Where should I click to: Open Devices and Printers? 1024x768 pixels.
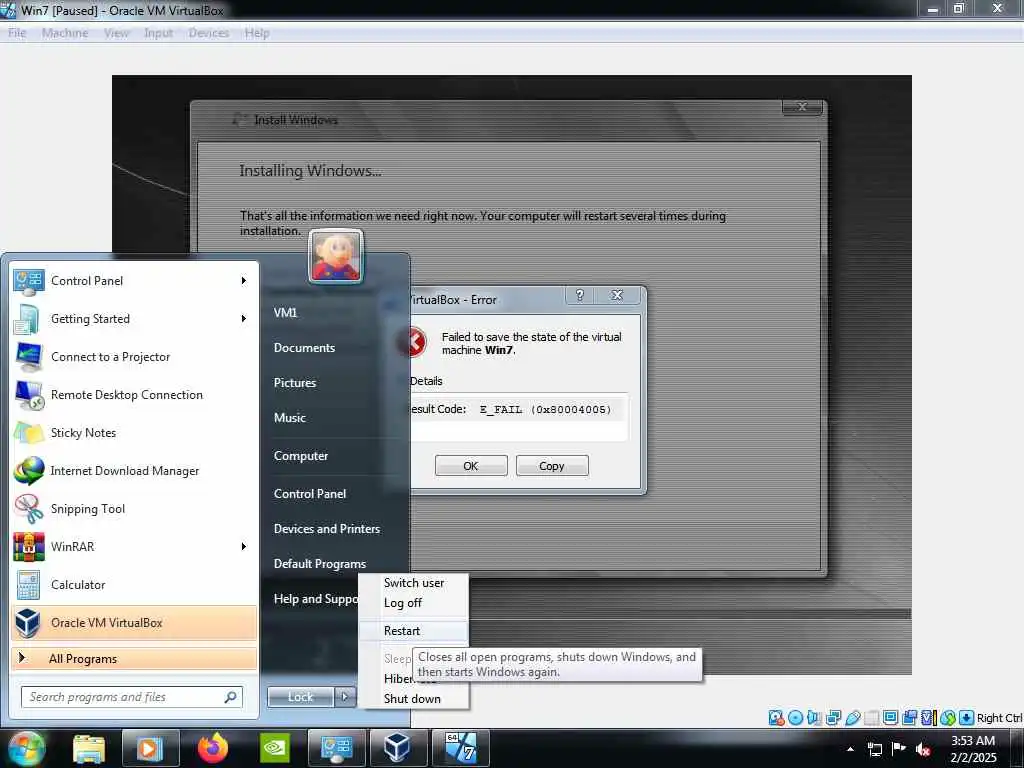click(x=327, y=528)
